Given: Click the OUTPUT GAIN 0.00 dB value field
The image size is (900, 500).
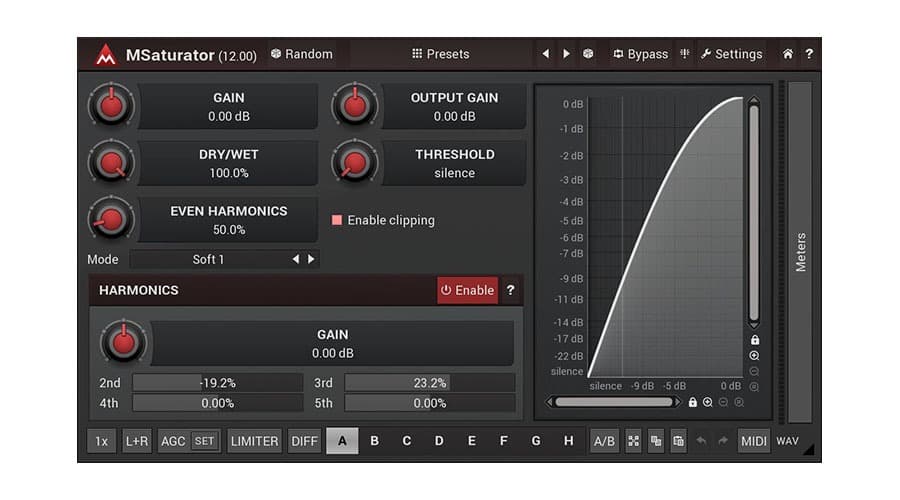Looking at the screenshot, I should (x=454, y=107).
